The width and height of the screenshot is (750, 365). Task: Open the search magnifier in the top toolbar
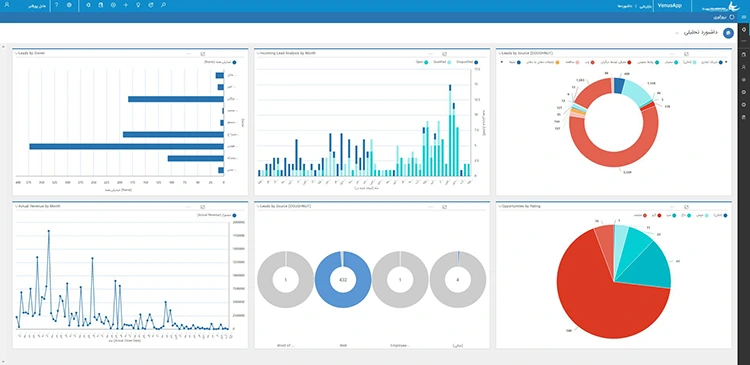pos(164,5)
